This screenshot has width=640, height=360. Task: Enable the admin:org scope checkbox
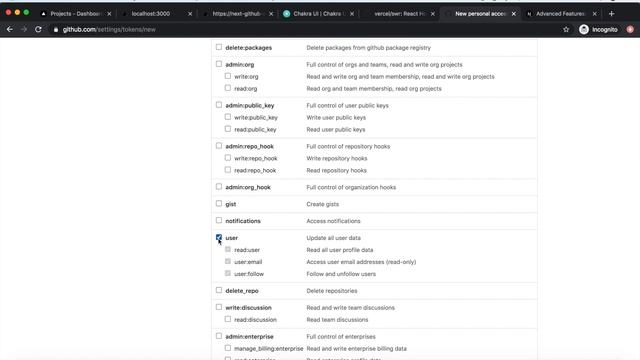pyautogui.click(x=219, y=64)
